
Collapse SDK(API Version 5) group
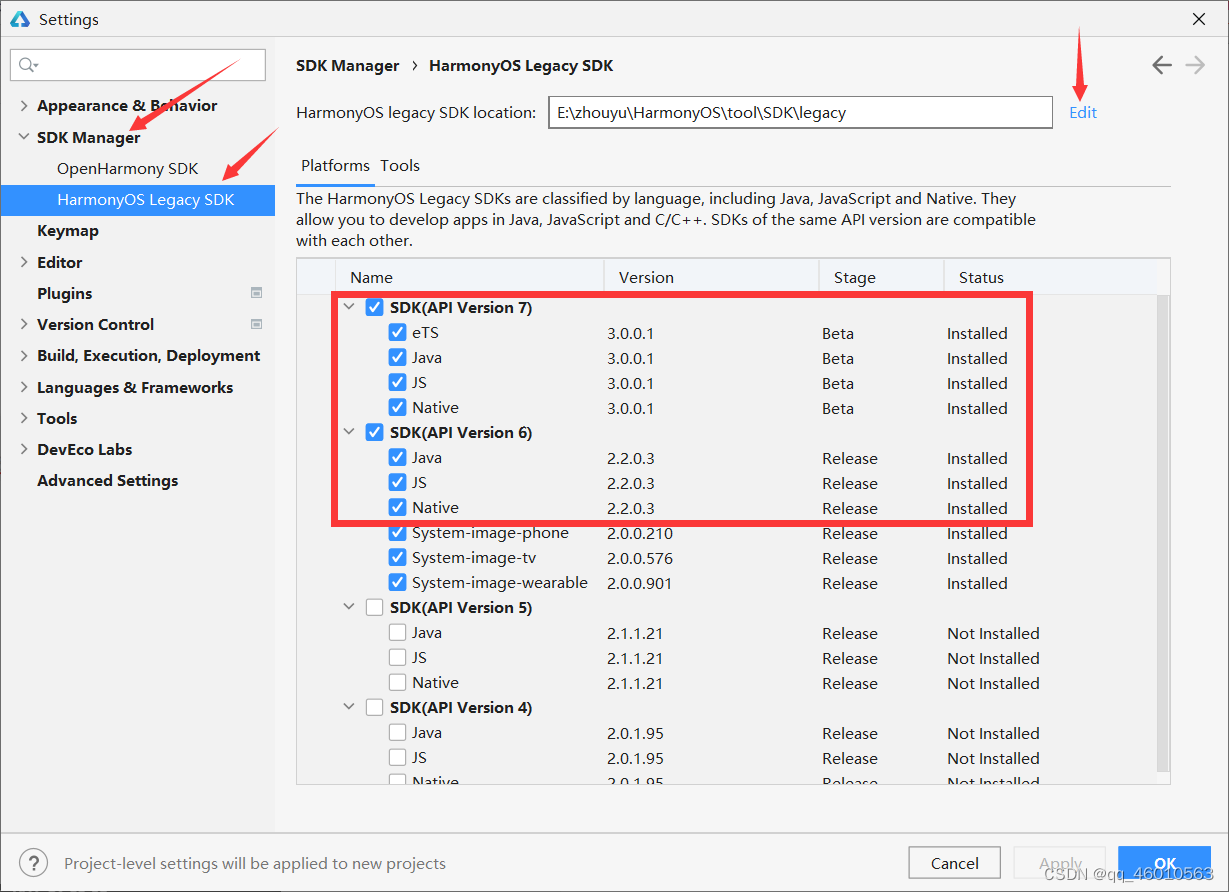pos(349,608)
